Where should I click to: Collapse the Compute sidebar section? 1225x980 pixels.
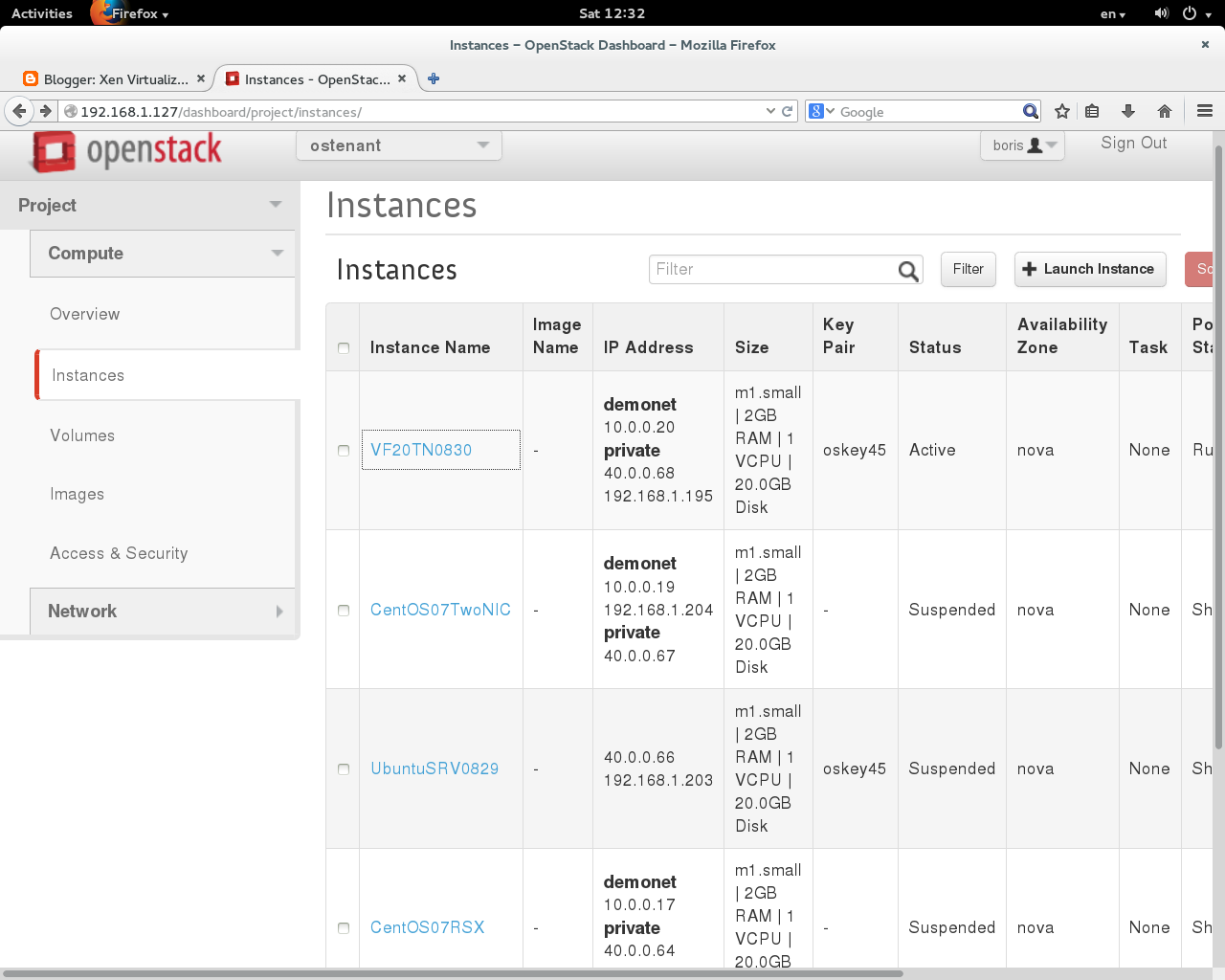[x=163, y=254]
